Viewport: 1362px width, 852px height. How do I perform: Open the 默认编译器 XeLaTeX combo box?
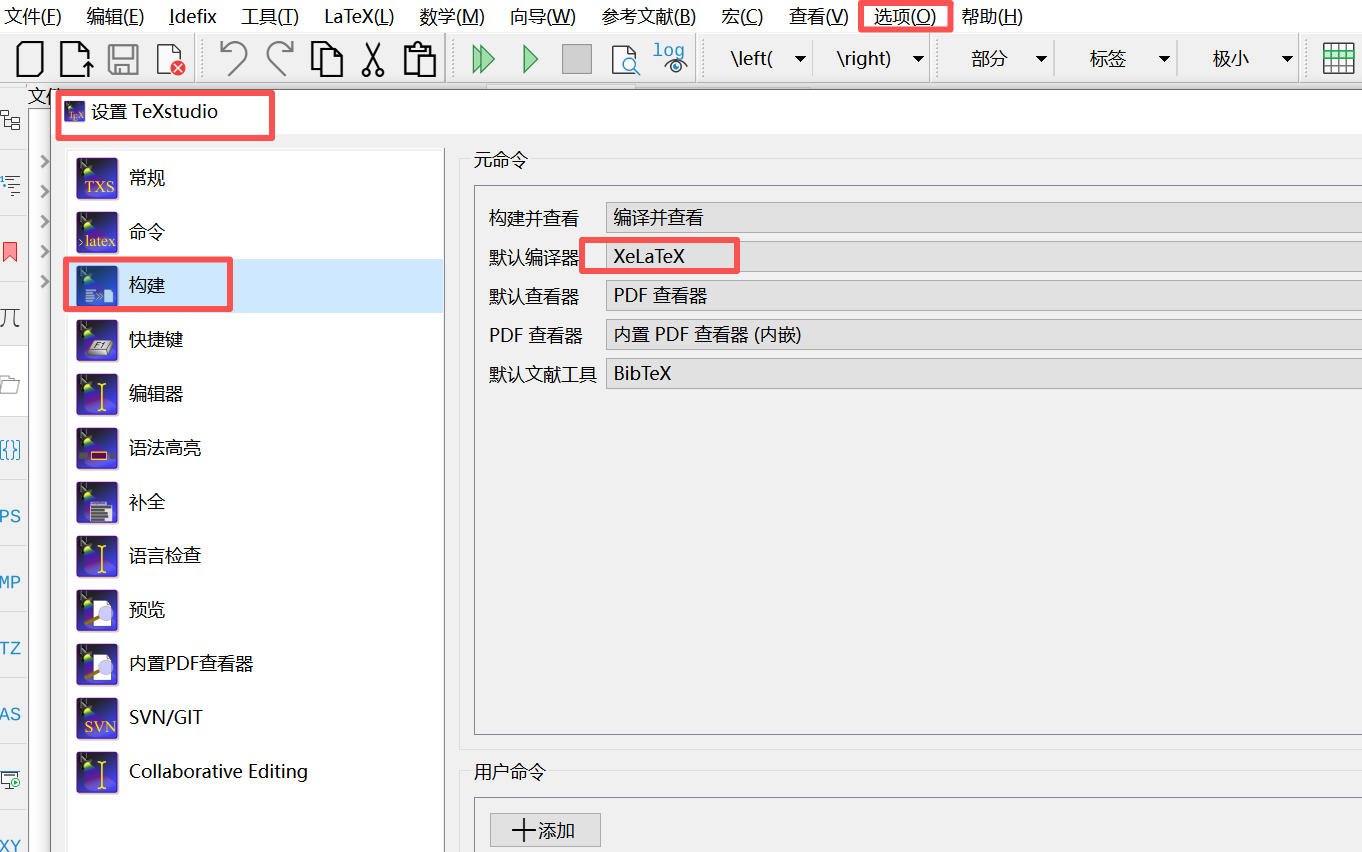(x=984, y=256)
